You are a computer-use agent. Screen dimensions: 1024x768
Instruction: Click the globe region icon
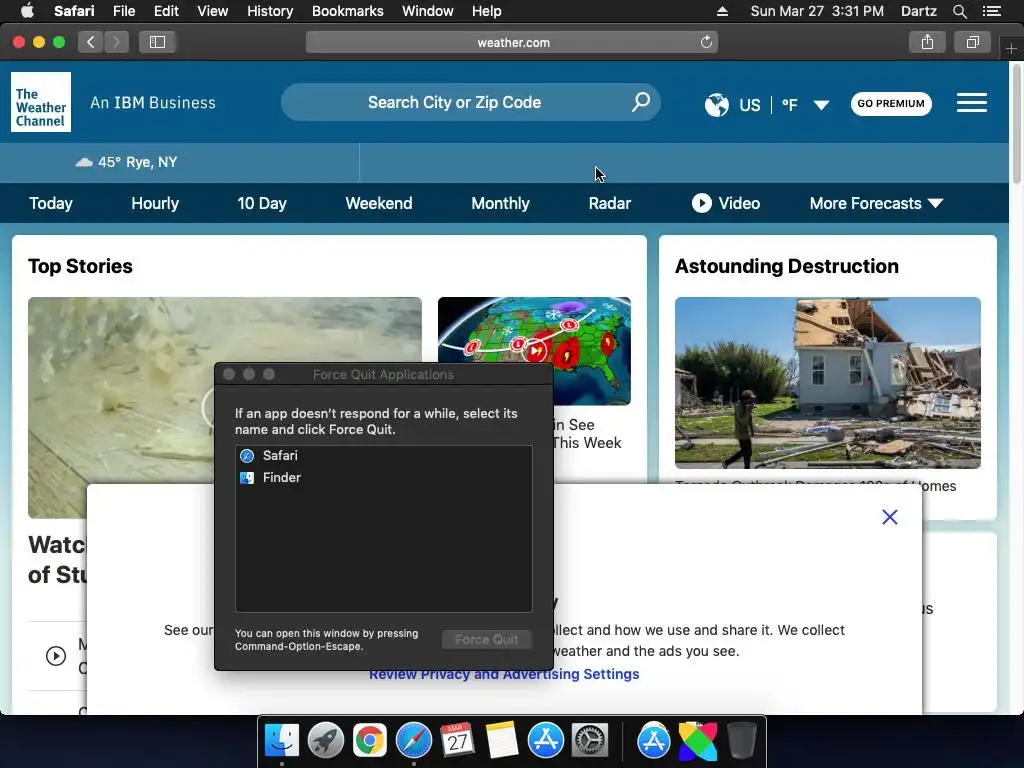pyautogui.click(x=716, y=104)
